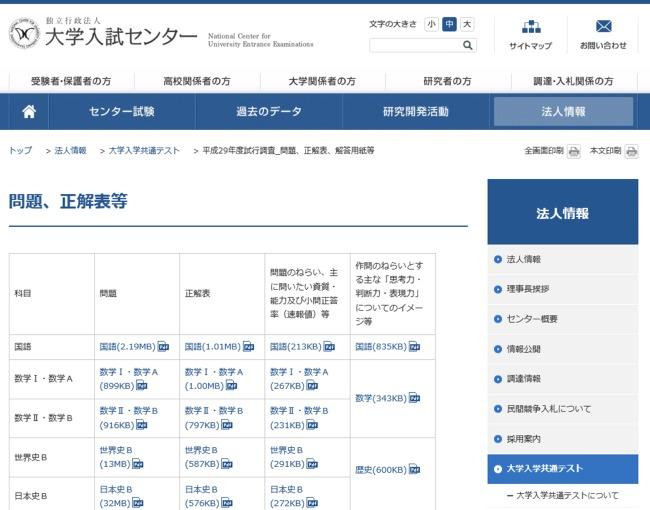Click the full-screen print printer icon

coord(574,151)
